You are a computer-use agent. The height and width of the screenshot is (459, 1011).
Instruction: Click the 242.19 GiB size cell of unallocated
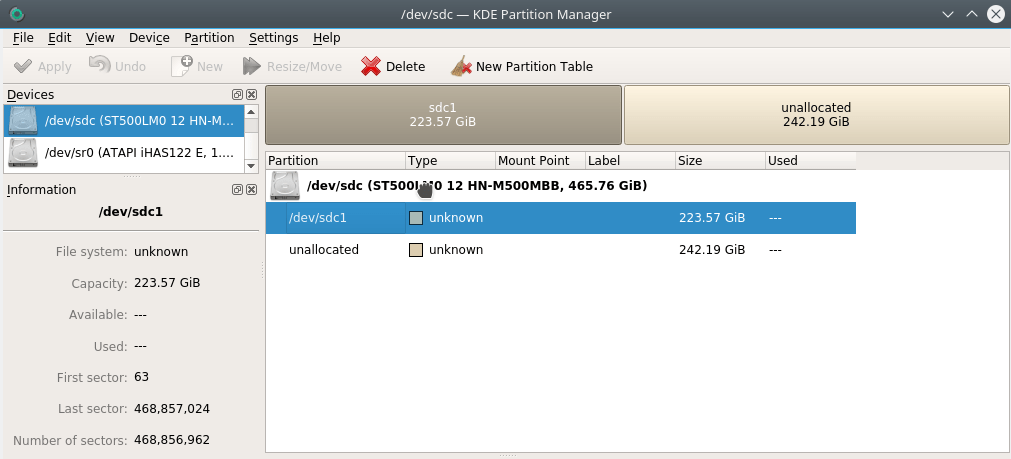712,249
